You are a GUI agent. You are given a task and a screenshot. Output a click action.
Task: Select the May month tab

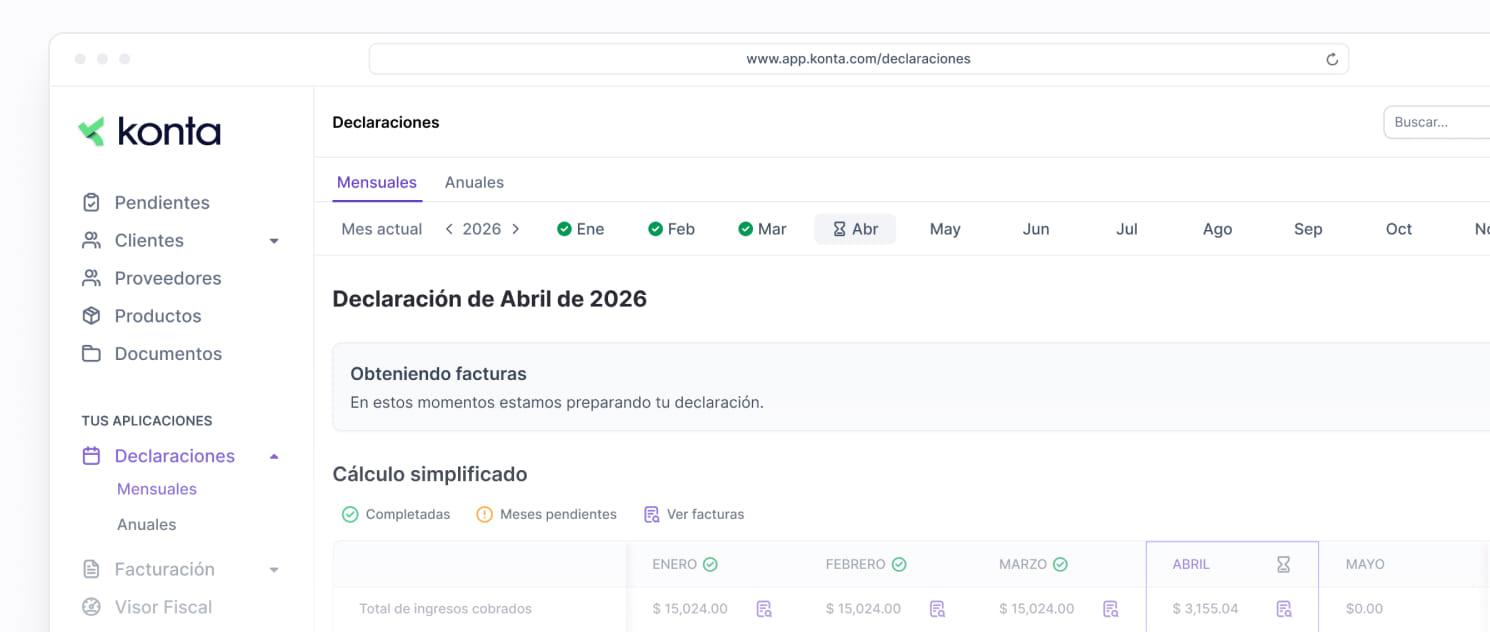[x=945, y=229]
